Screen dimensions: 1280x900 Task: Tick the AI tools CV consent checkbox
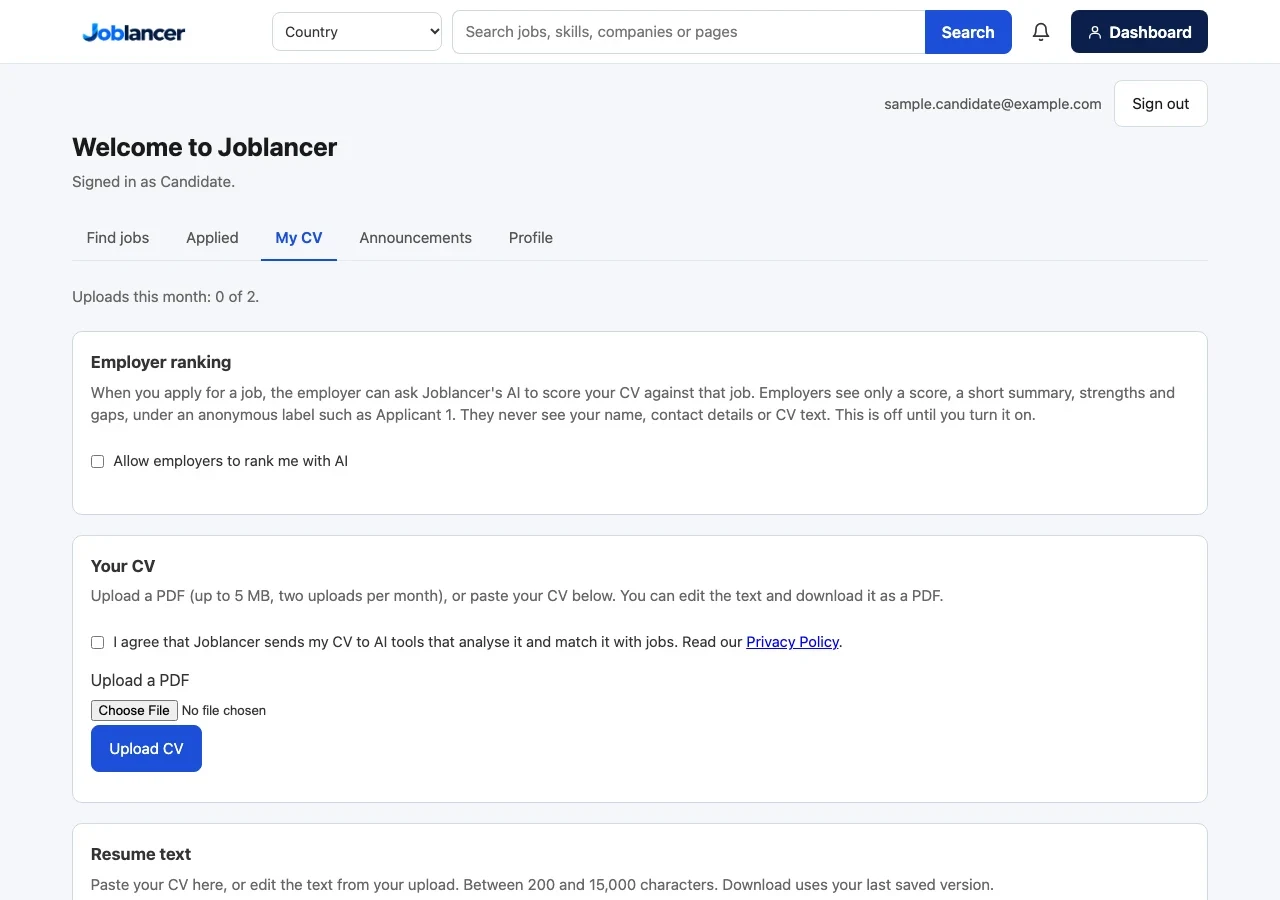97,642
